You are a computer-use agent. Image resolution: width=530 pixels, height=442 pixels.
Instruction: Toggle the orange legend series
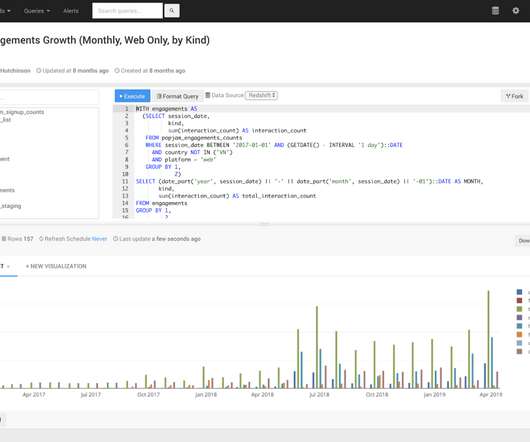pos(519,335)
